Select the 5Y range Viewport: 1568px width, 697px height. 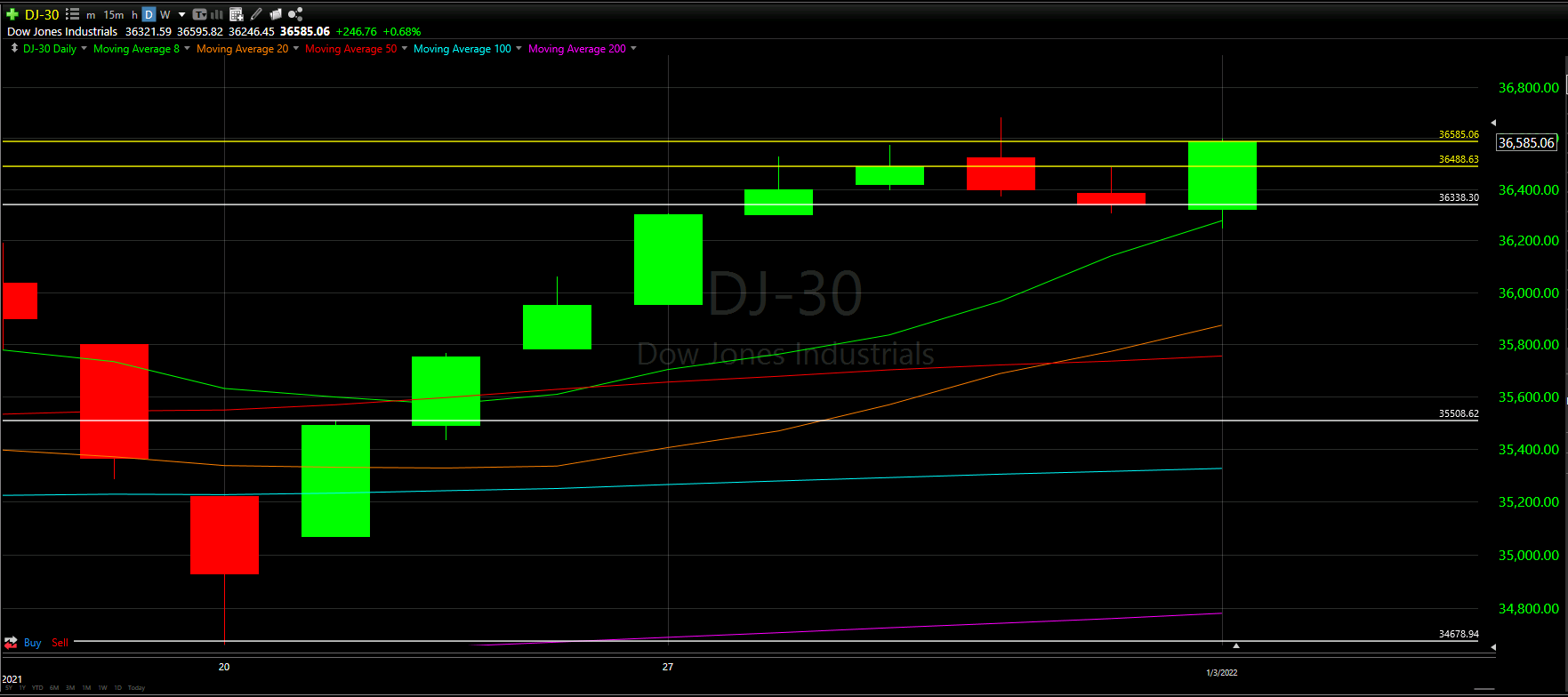(x=9, y=688)
